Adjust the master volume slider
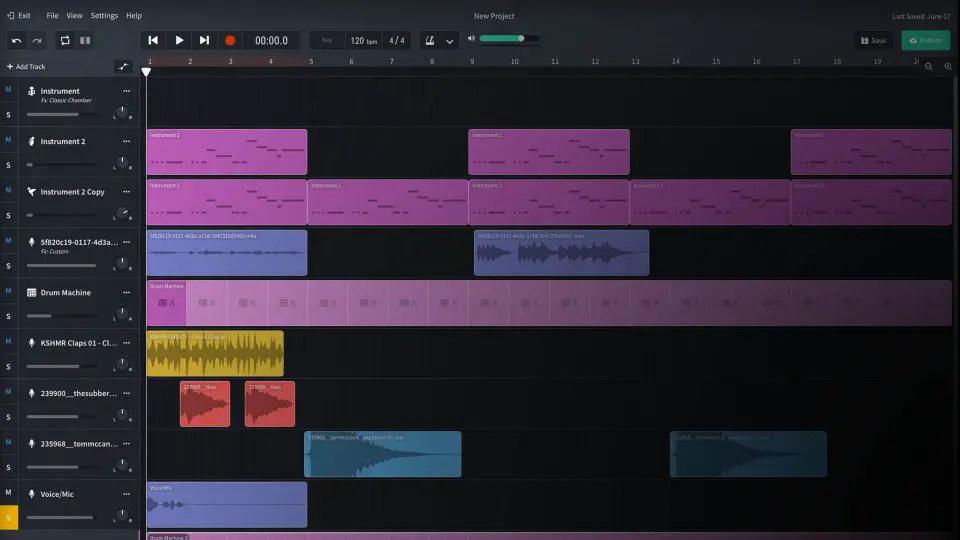The height and width of the screenshot is (540, 960). (509, 39)
